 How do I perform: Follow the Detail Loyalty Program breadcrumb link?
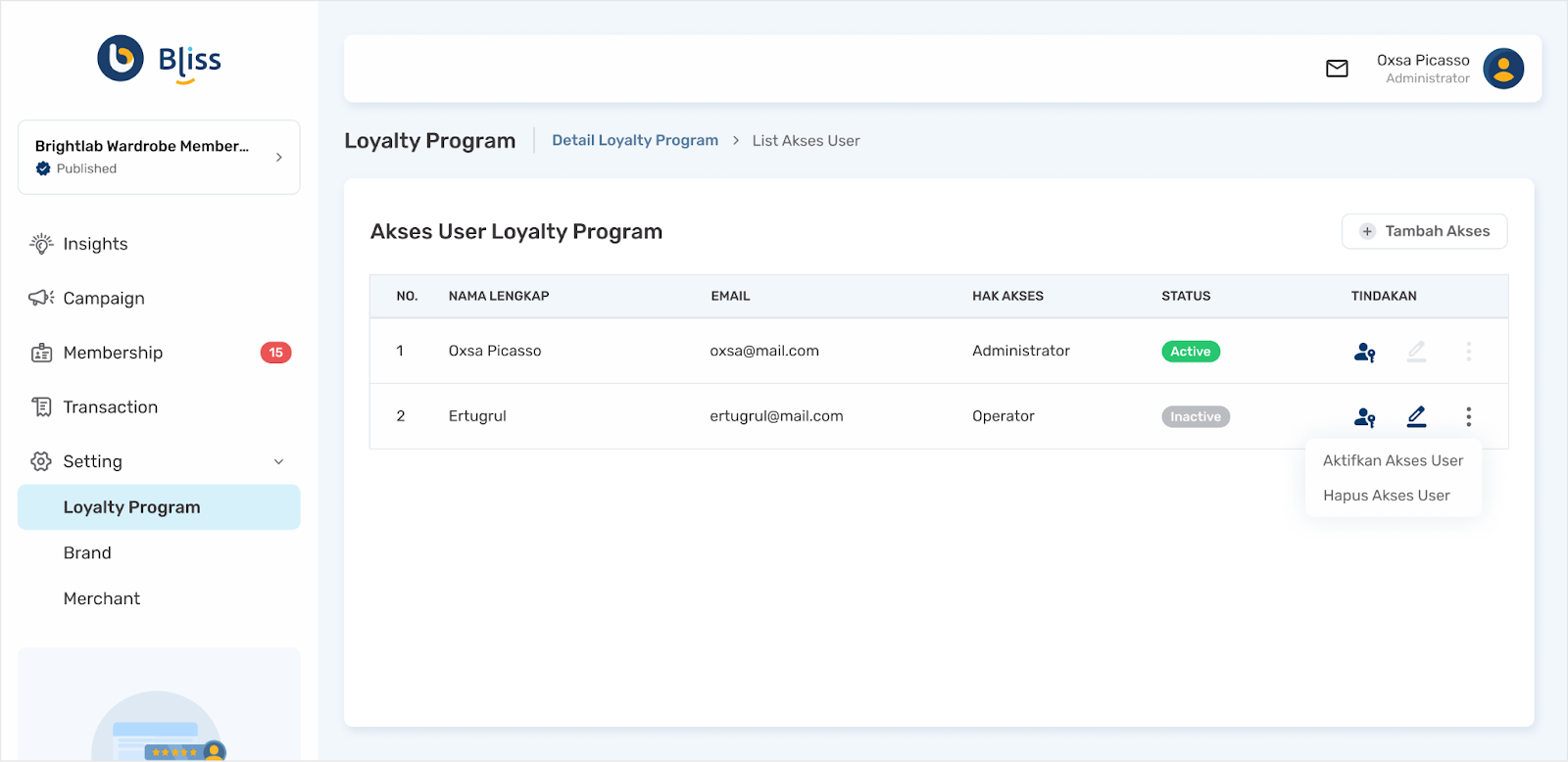point(635,140)
